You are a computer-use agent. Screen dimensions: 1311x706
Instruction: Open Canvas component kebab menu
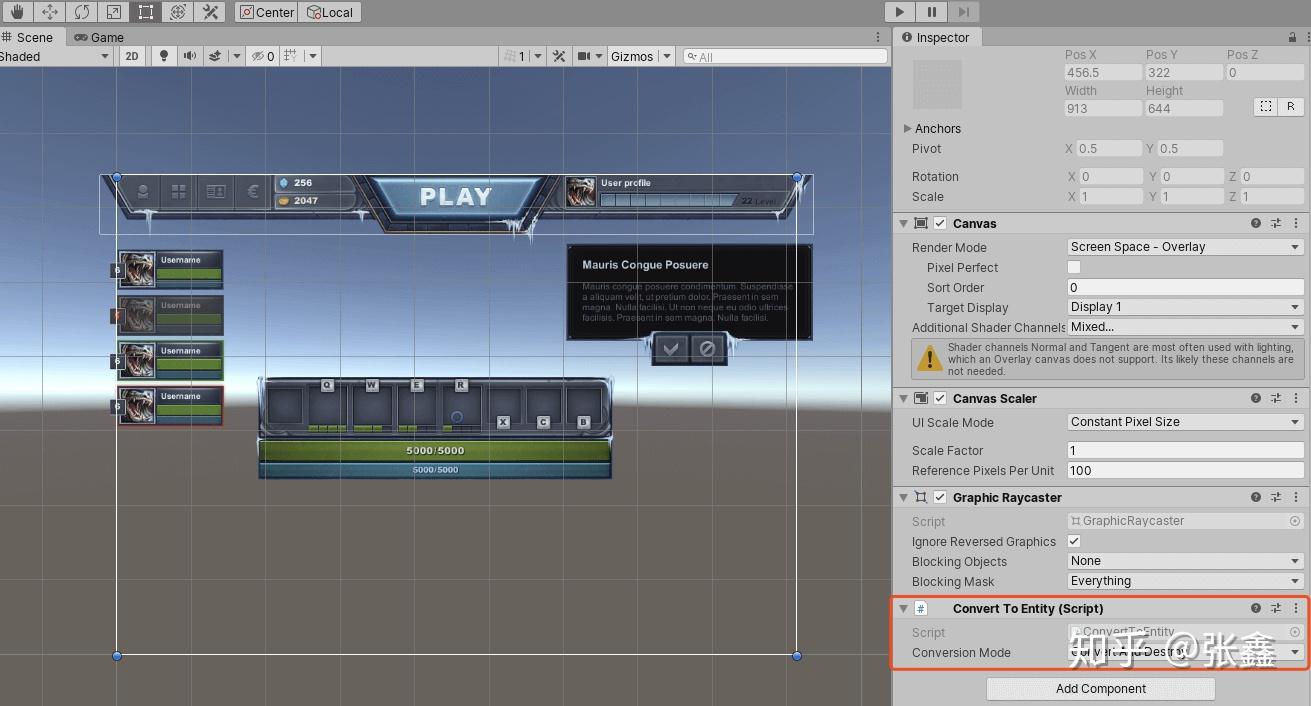tap(1296, 223)
